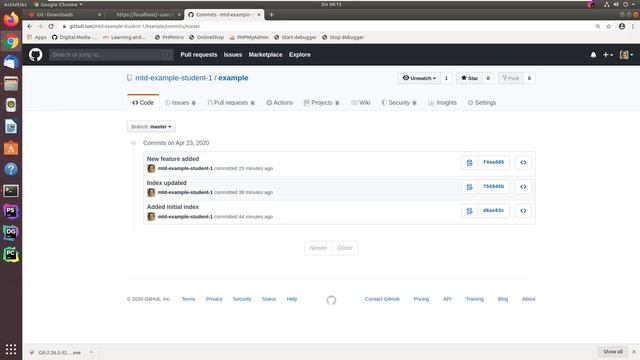The width and height of the screenshot is (640, 360).
Task: Click Show all downloads button
Action: pyautogui.click(x=613, y=352)
